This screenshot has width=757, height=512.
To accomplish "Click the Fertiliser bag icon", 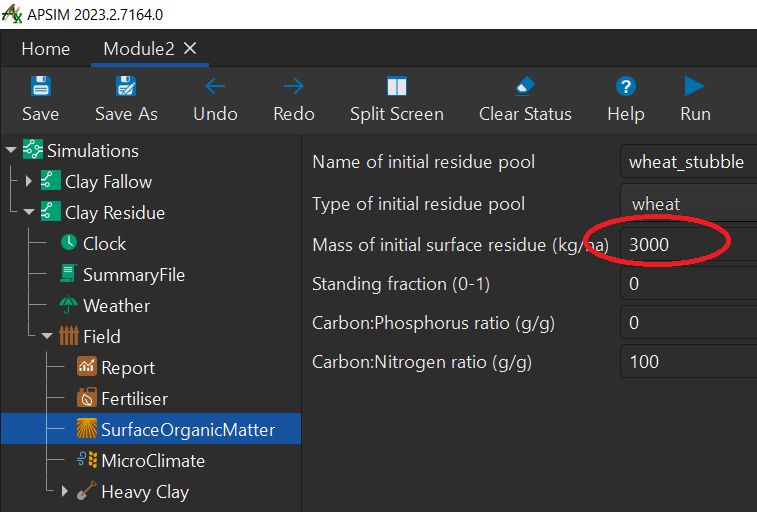I will click(x=86, y=398).
